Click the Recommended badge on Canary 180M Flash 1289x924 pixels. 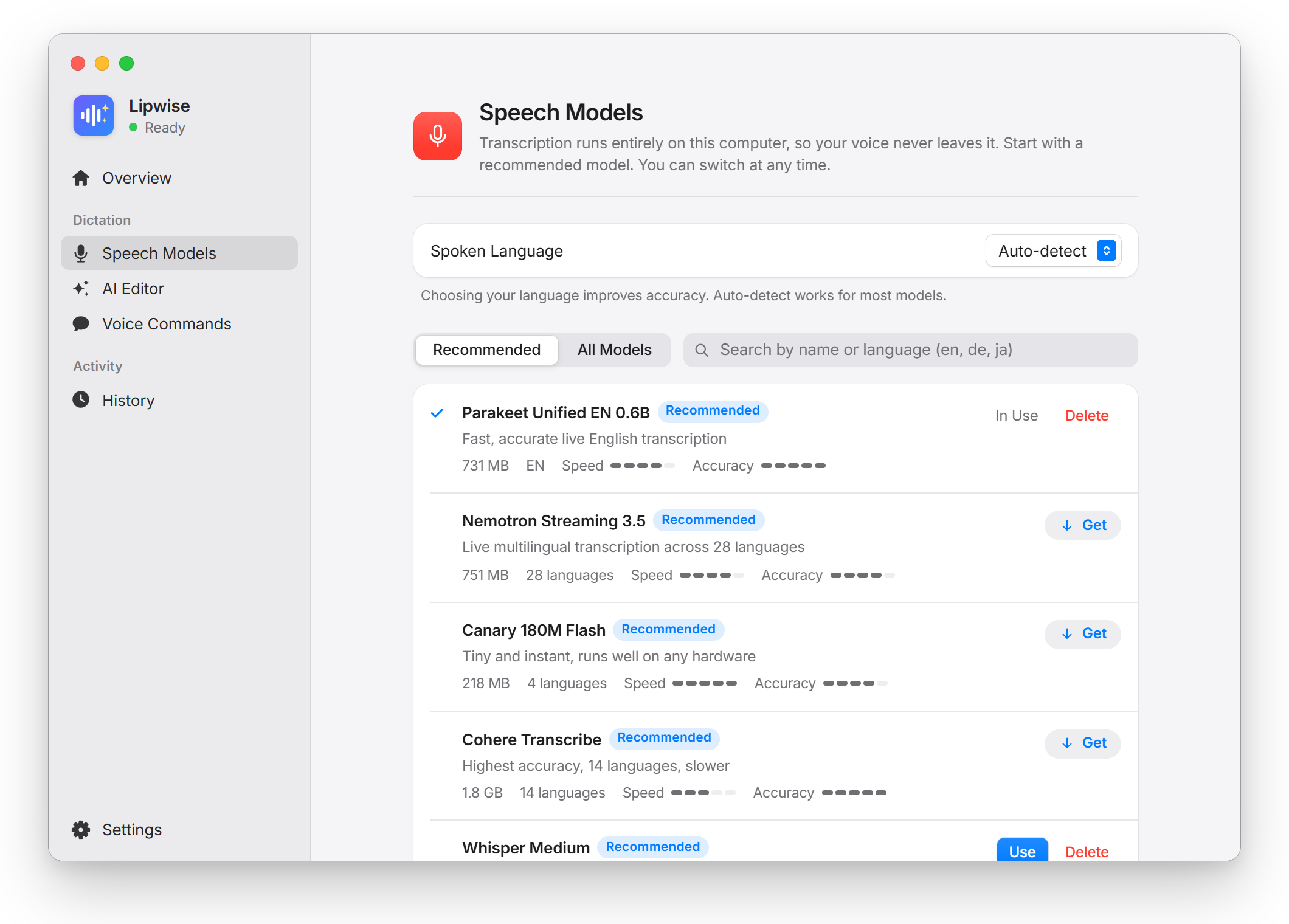[668, 630]
